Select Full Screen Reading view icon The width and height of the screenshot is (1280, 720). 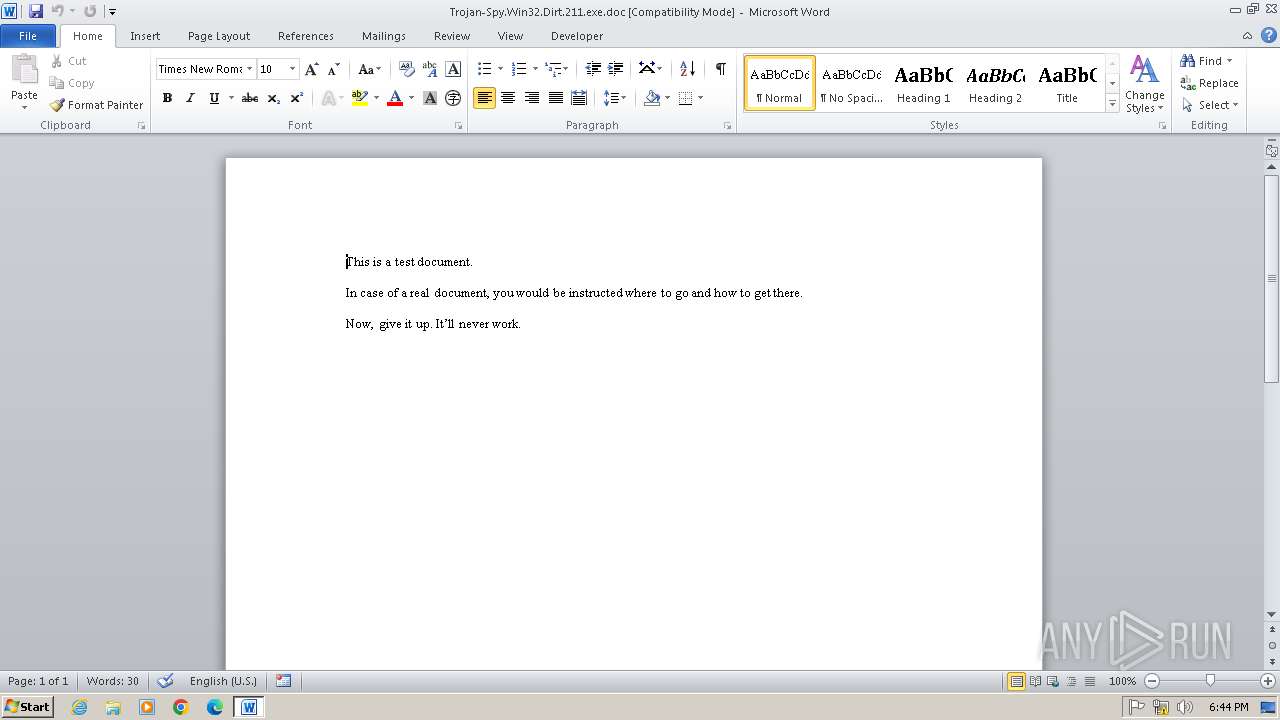click(x=1035, y=681)
